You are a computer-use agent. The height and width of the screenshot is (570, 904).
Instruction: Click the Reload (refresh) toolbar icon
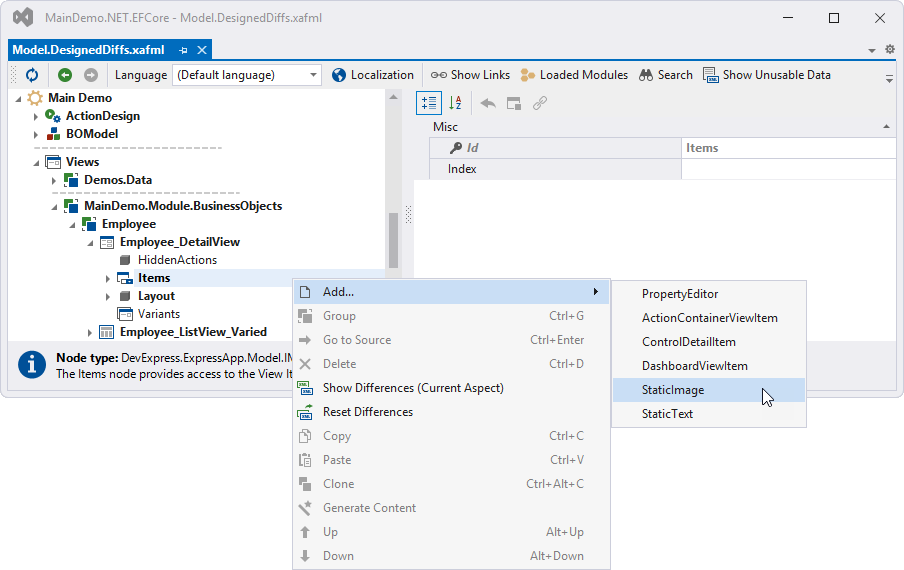tap(32, 75)
